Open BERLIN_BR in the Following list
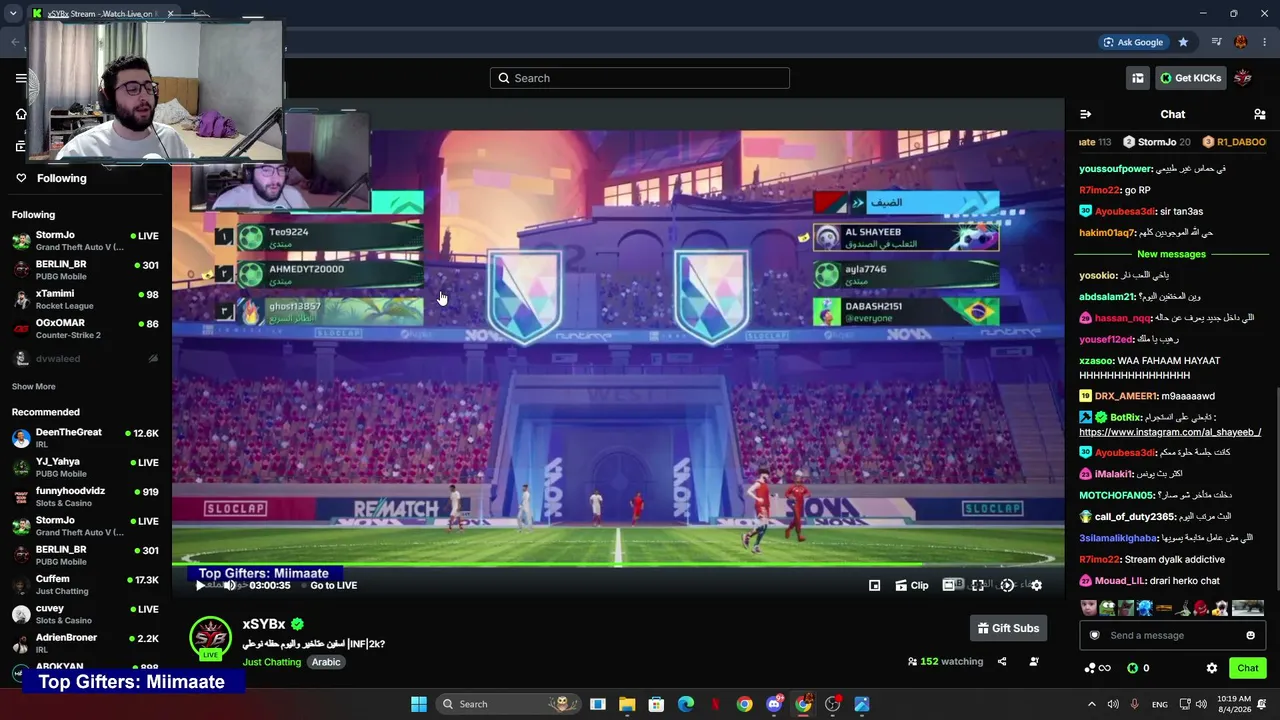1280x720 pixels. click(x=85, y=270)
